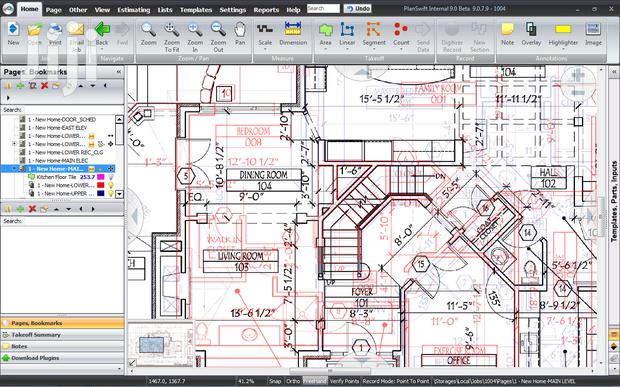Click red delete X in lower panel toolbar
The height and width of the screenshot is (387, 620).
tap(32, 209)
